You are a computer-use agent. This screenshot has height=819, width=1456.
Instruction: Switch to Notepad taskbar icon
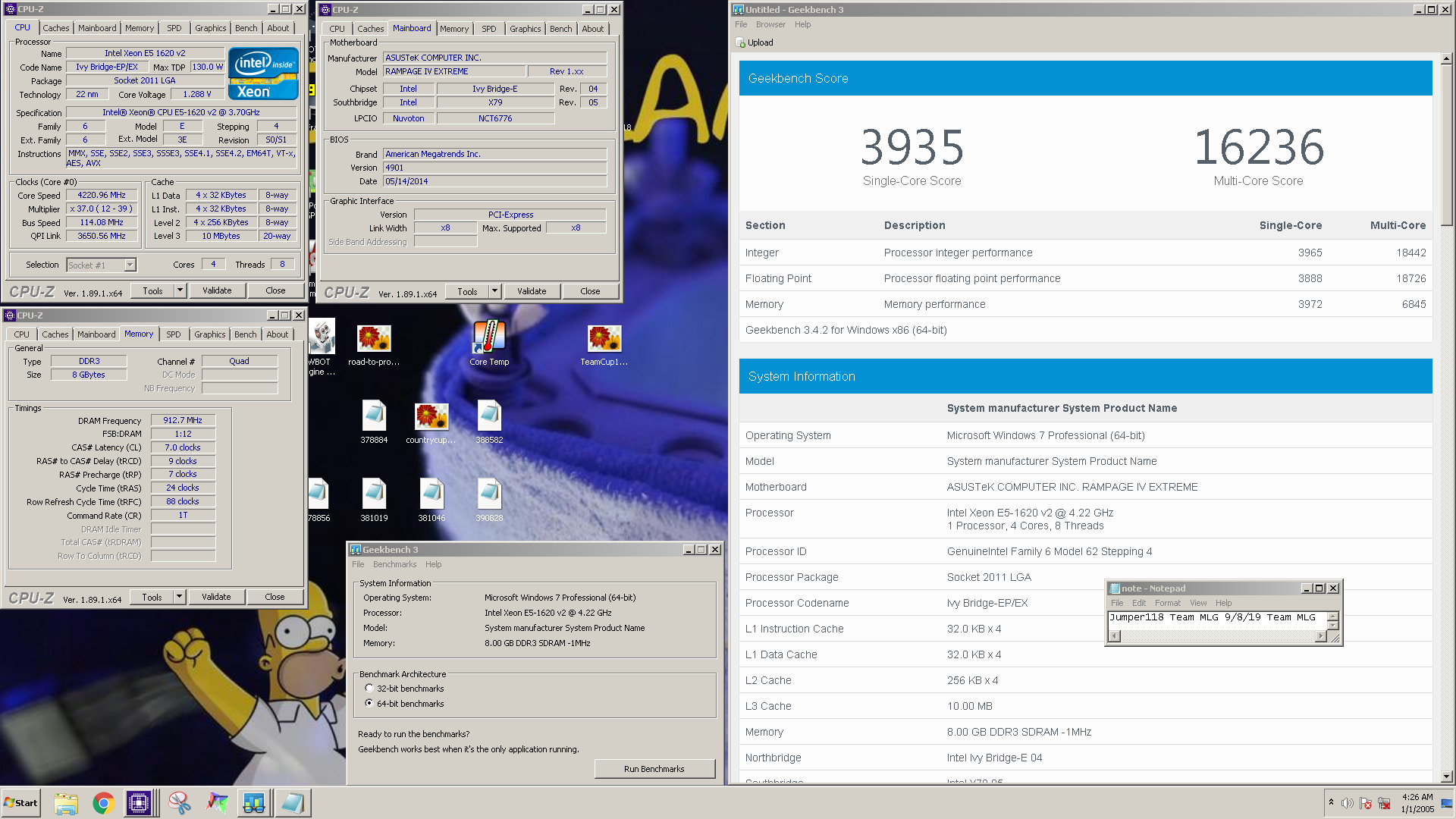pos(292,803)
